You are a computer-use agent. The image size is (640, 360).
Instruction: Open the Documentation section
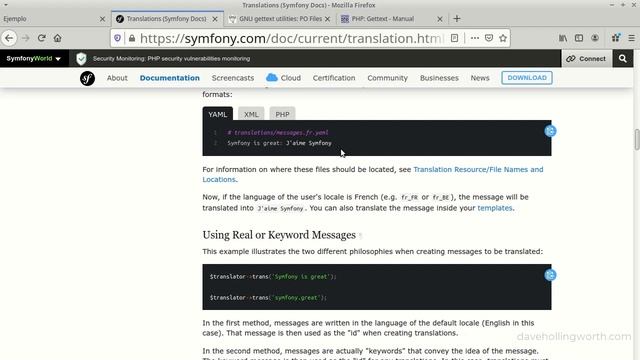[x=170, y=78]
